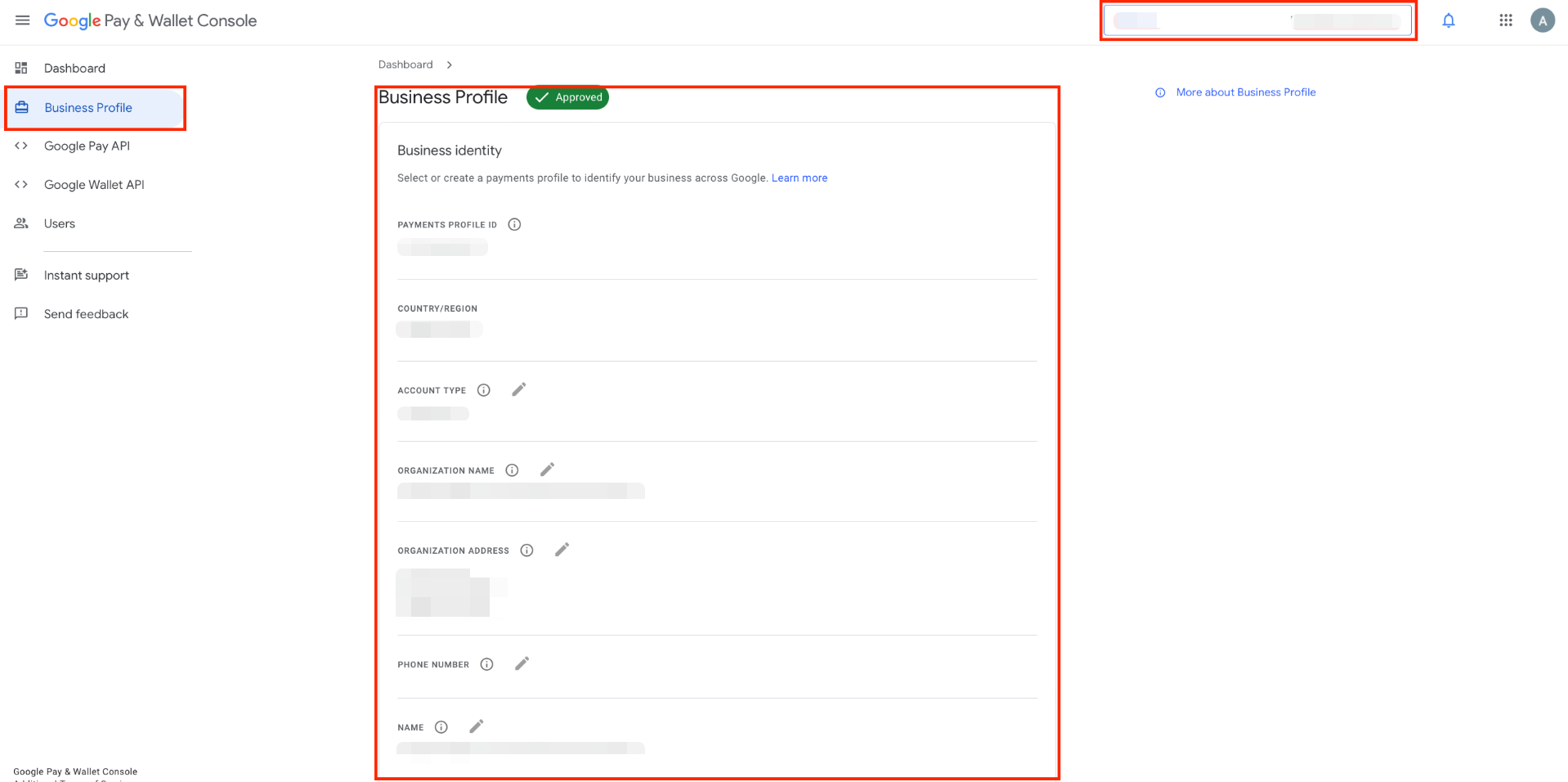This screenshot has width=1568, height=782.
Task: Click the Google Pay API code icon
Action: 21,146
